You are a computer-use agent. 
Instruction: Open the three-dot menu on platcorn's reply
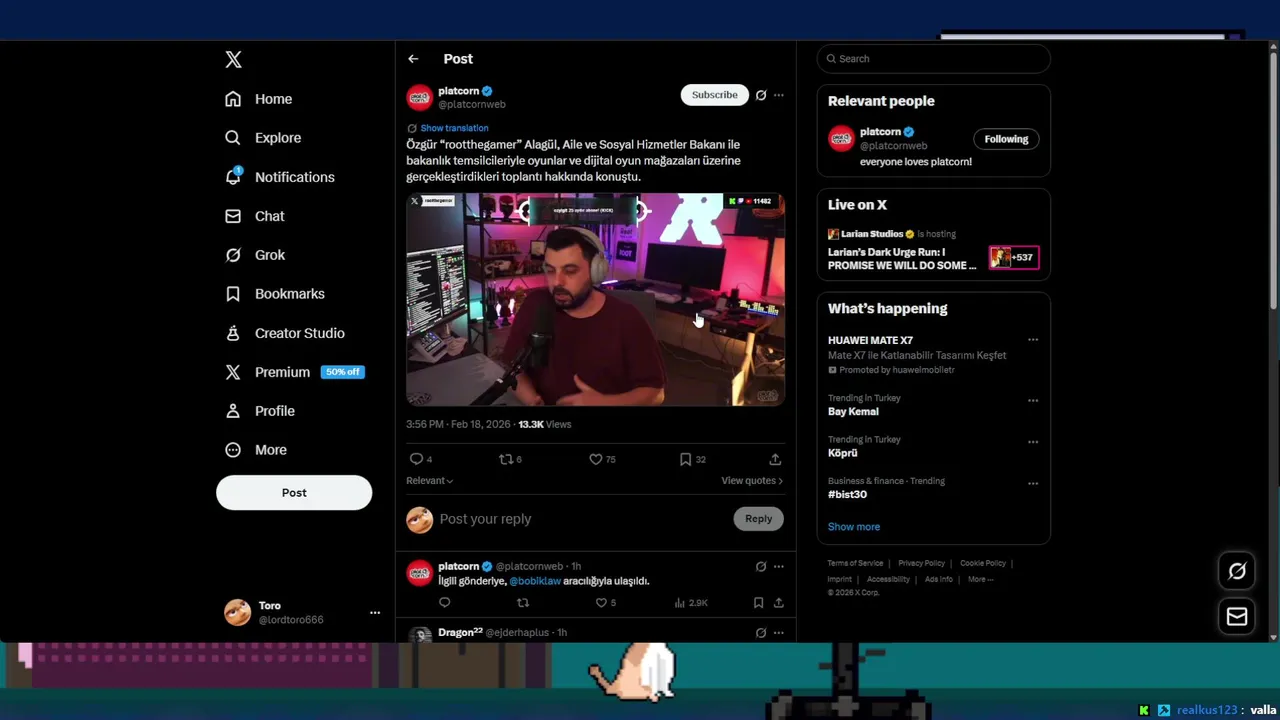click(x=779, y=567)
